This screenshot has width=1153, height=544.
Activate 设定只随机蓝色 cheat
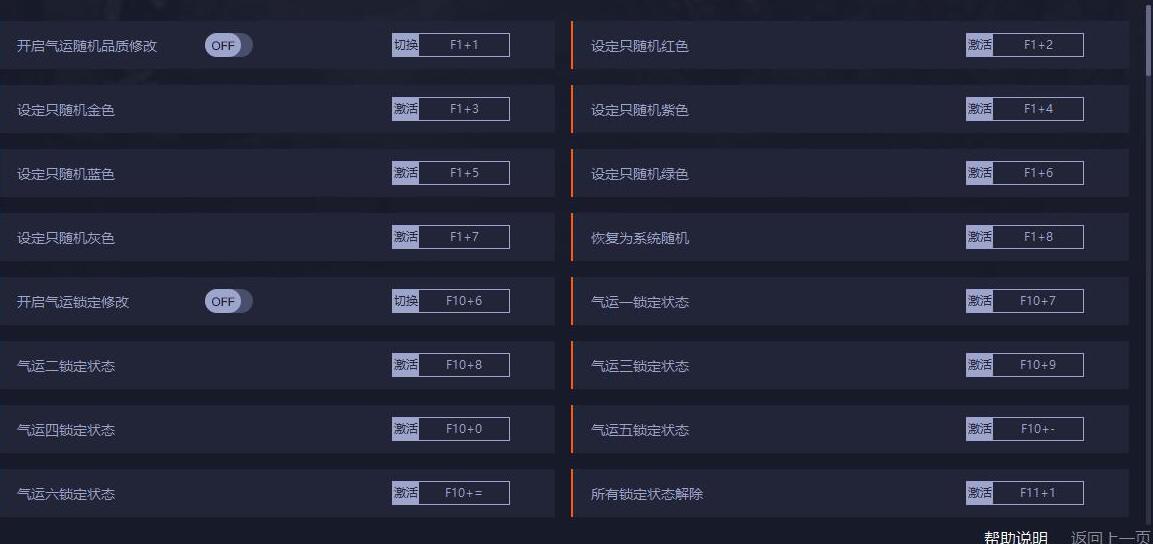pyautogui.click(x=405, y=173)
